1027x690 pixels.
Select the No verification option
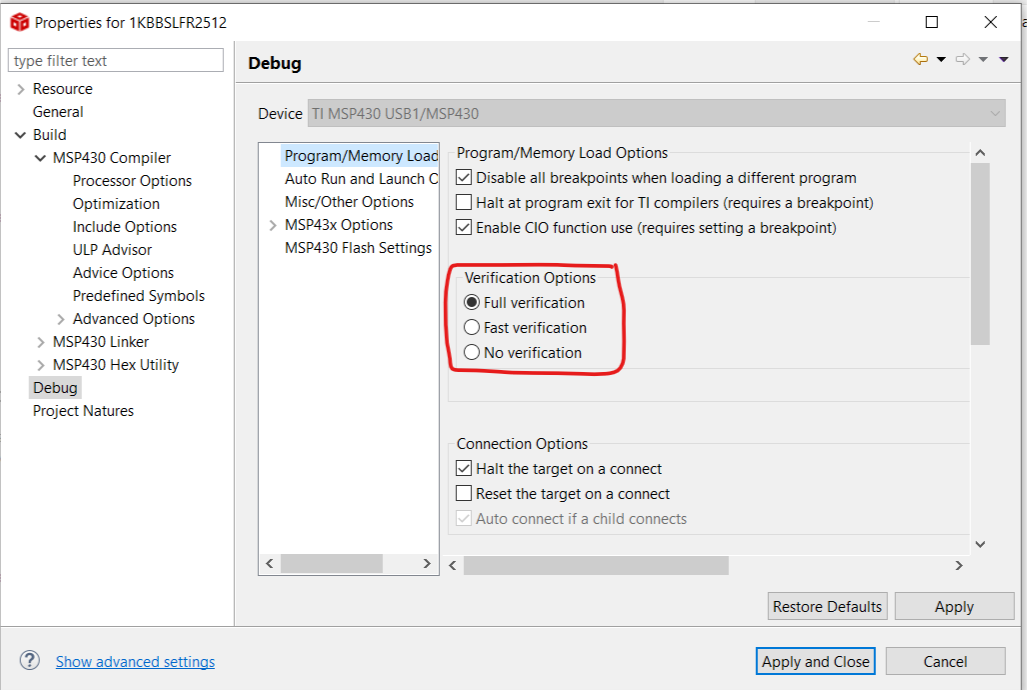pos(472,353)
